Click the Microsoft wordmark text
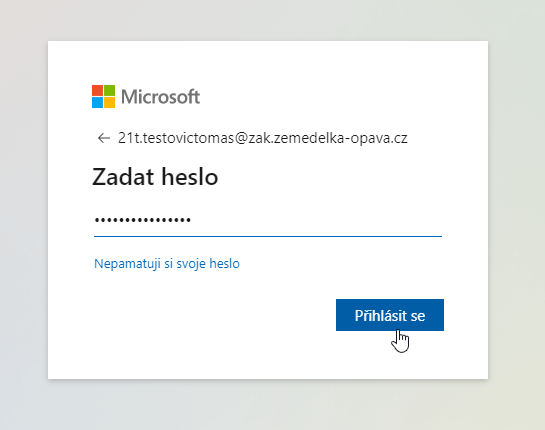The width and height of the screenshot is (545, 430). click(x=160, y=97)
